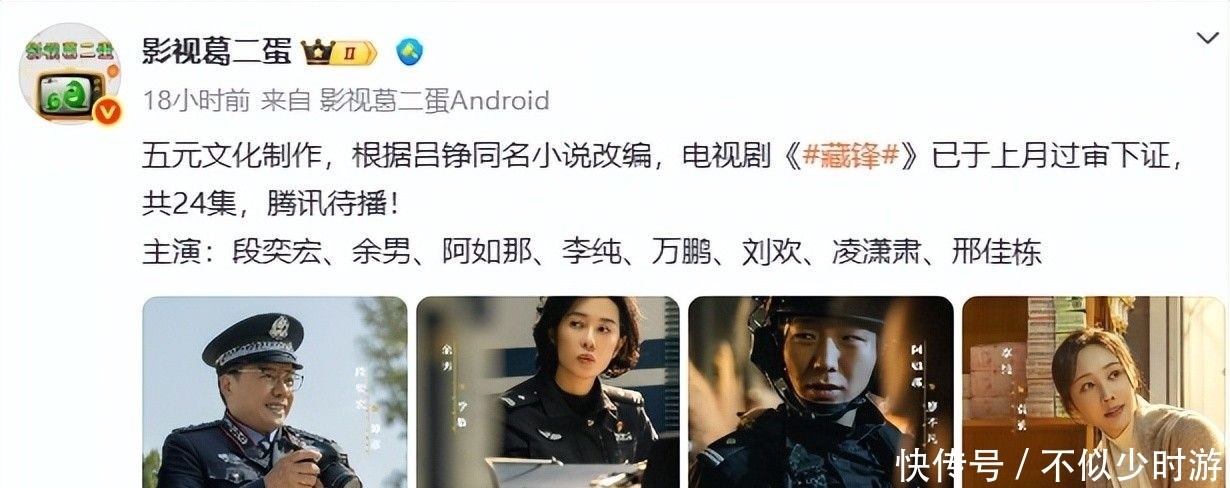
Task: Click the 主演 label in the post
Action: click(172, 253)
